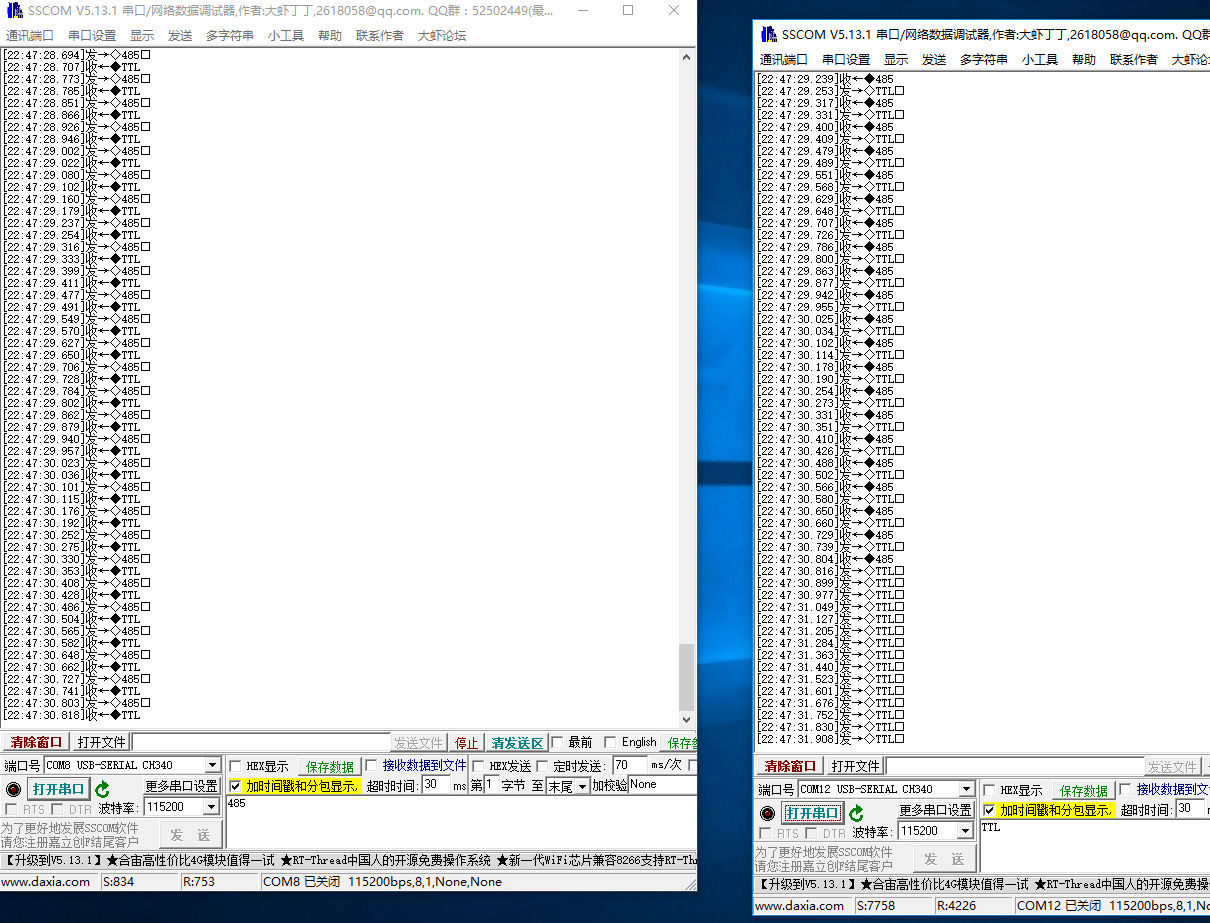Uncheck 加时间戳和分包显示 in COM12 window
The image size is (1210, 923).
pyautogui.click(x=990, y=810)
